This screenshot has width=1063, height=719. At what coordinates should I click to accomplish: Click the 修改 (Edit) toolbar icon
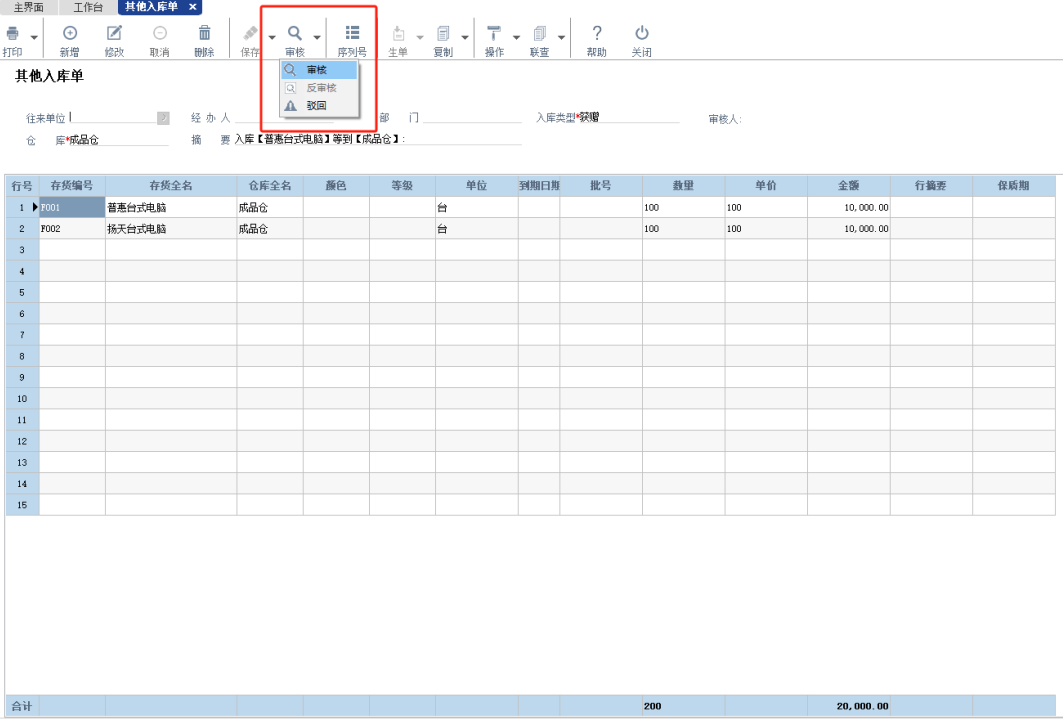(114, 35)
